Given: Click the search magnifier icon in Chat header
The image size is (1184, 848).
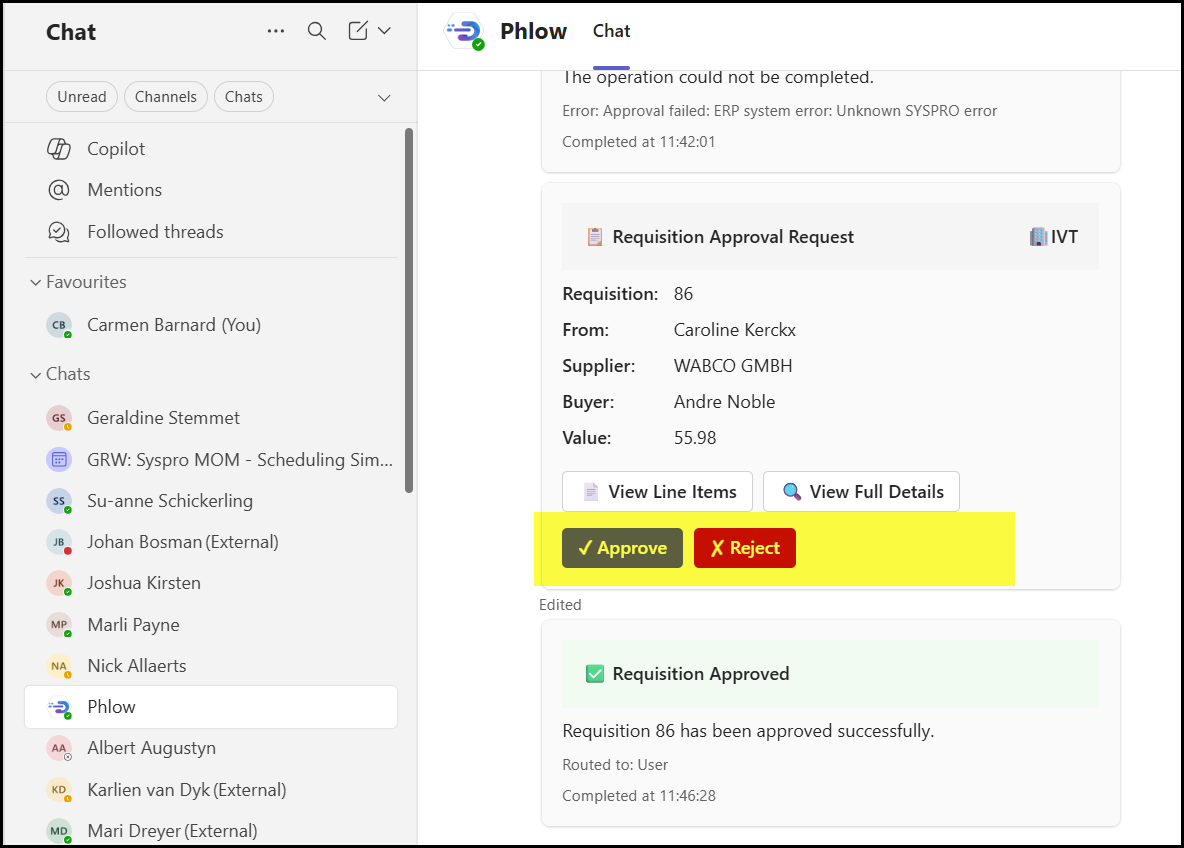Looking at the screenshot, I should click(317, 31).
